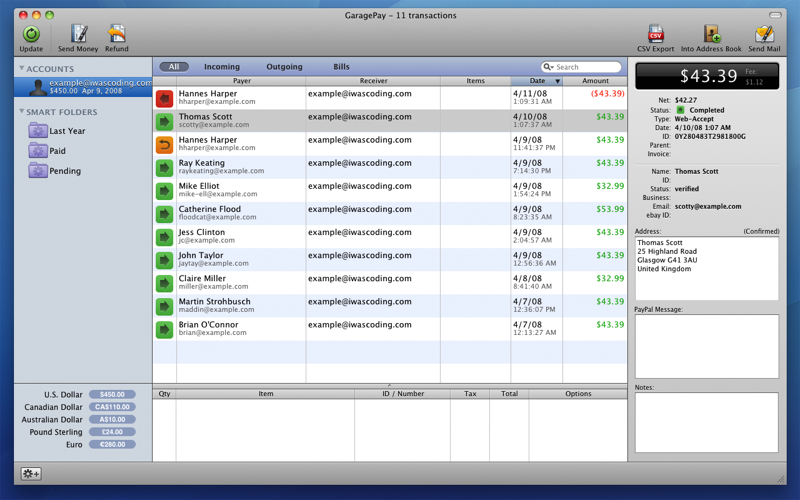Collapse the Smart Folders disclosure triangle
The height and width of the screenshot is (500, 800).
click(21, 112)
